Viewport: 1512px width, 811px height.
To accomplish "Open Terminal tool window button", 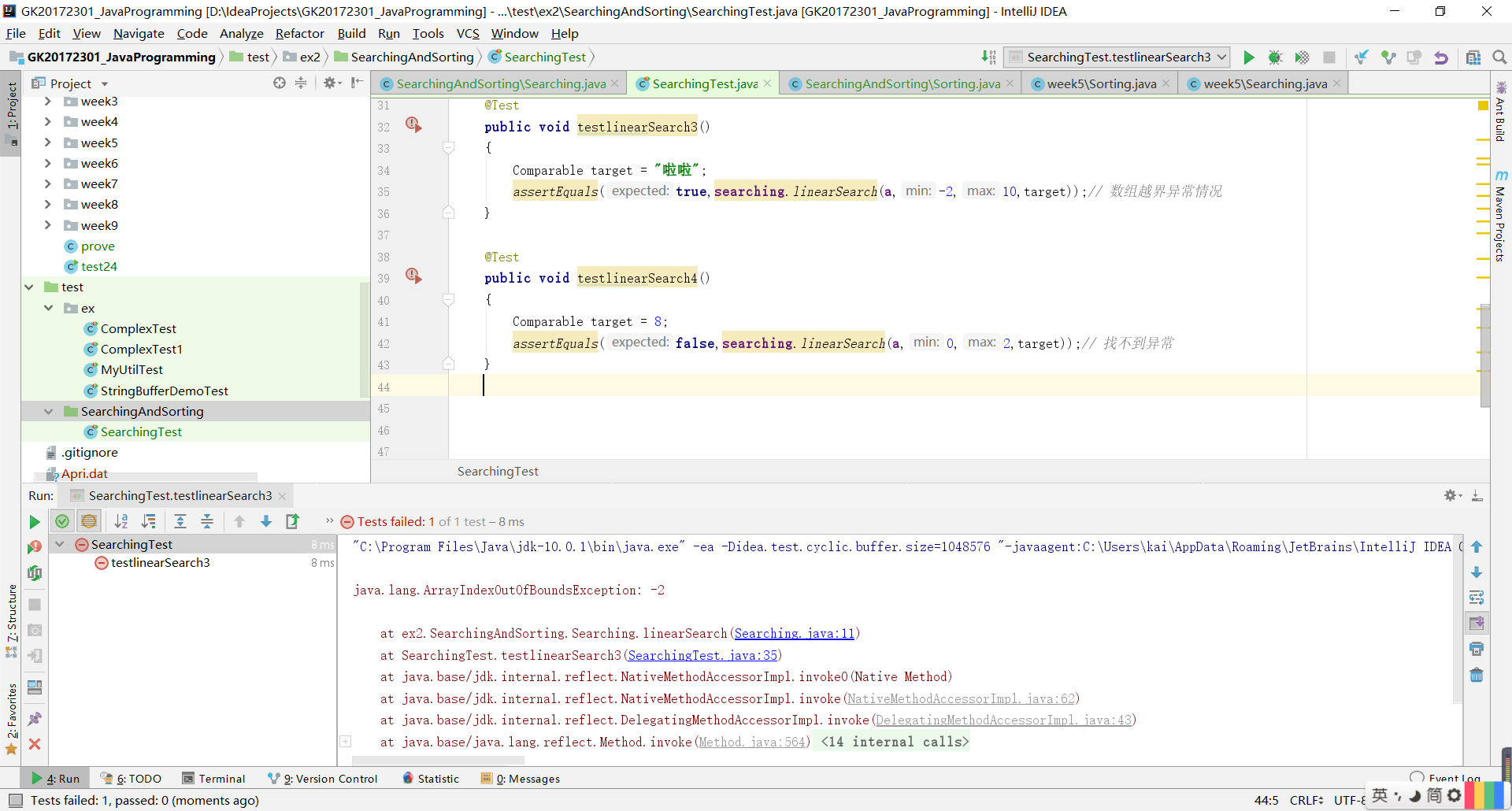I will click(214, 779).
